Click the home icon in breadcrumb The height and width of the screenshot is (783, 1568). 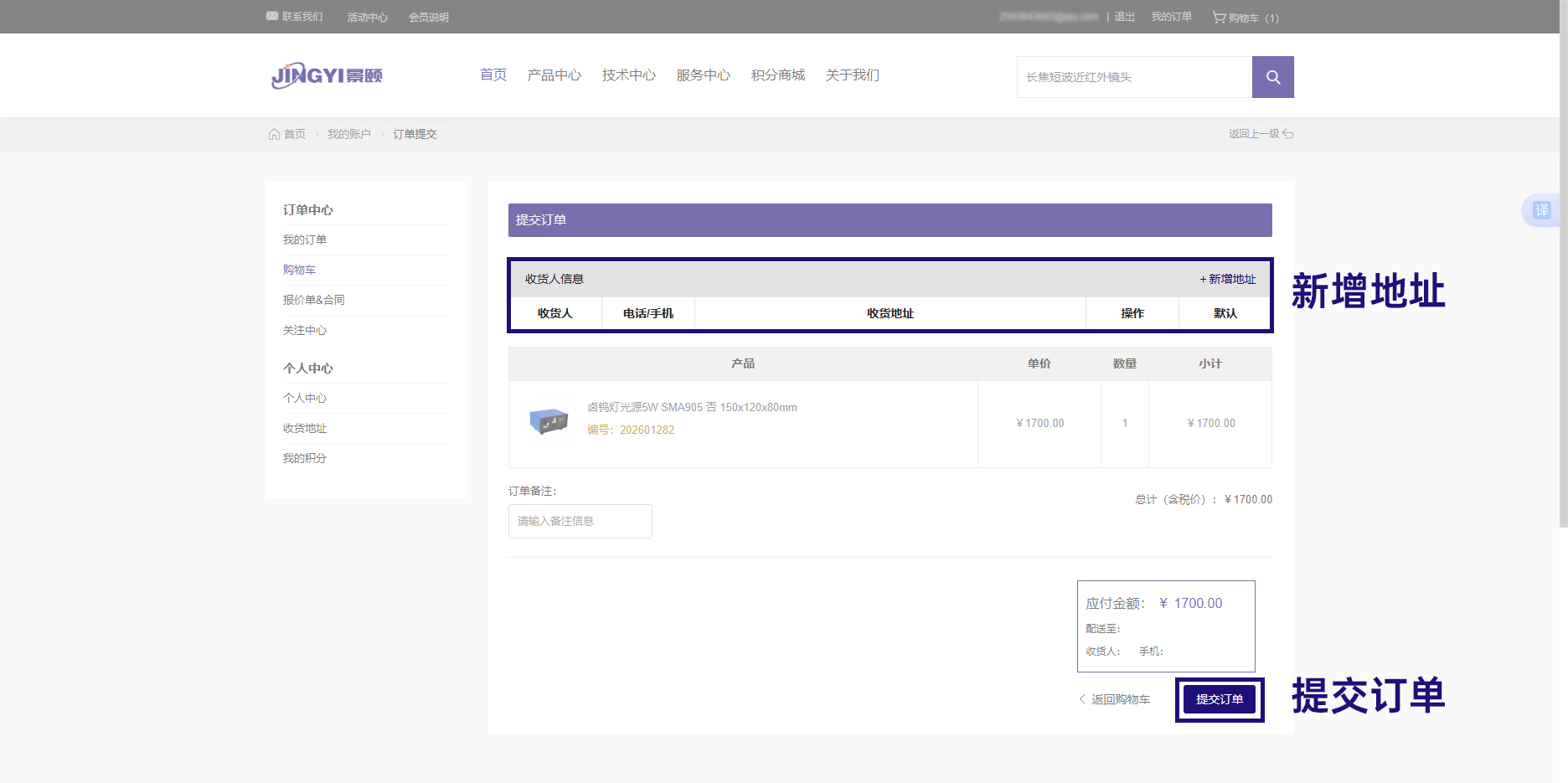click(274, 134)
